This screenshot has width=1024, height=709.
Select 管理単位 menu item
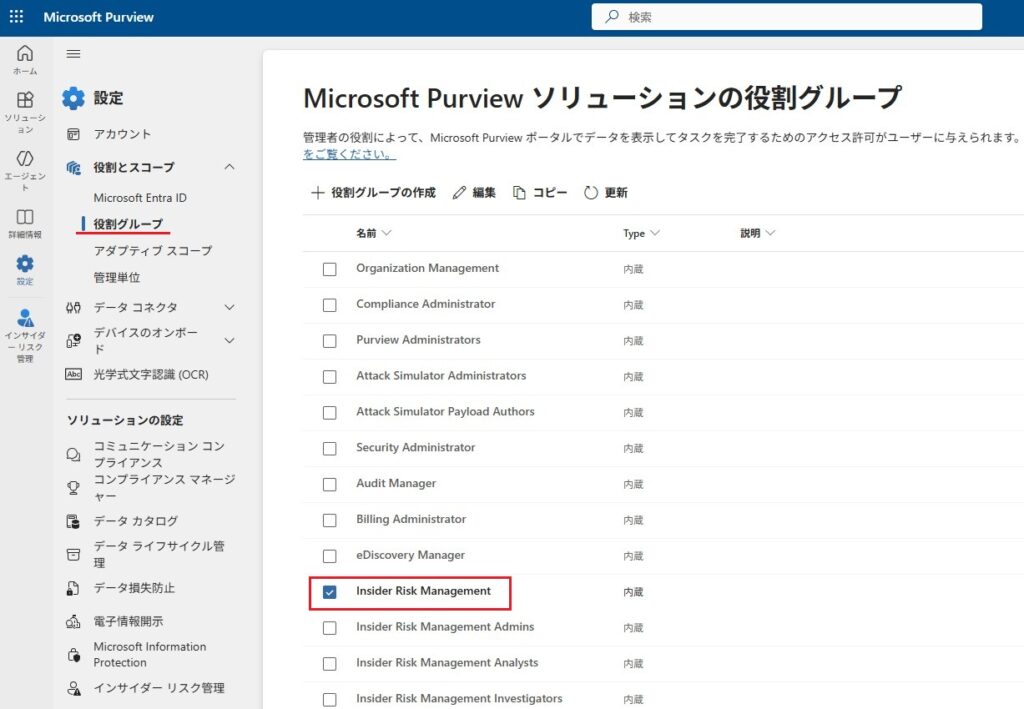point(117,277)
